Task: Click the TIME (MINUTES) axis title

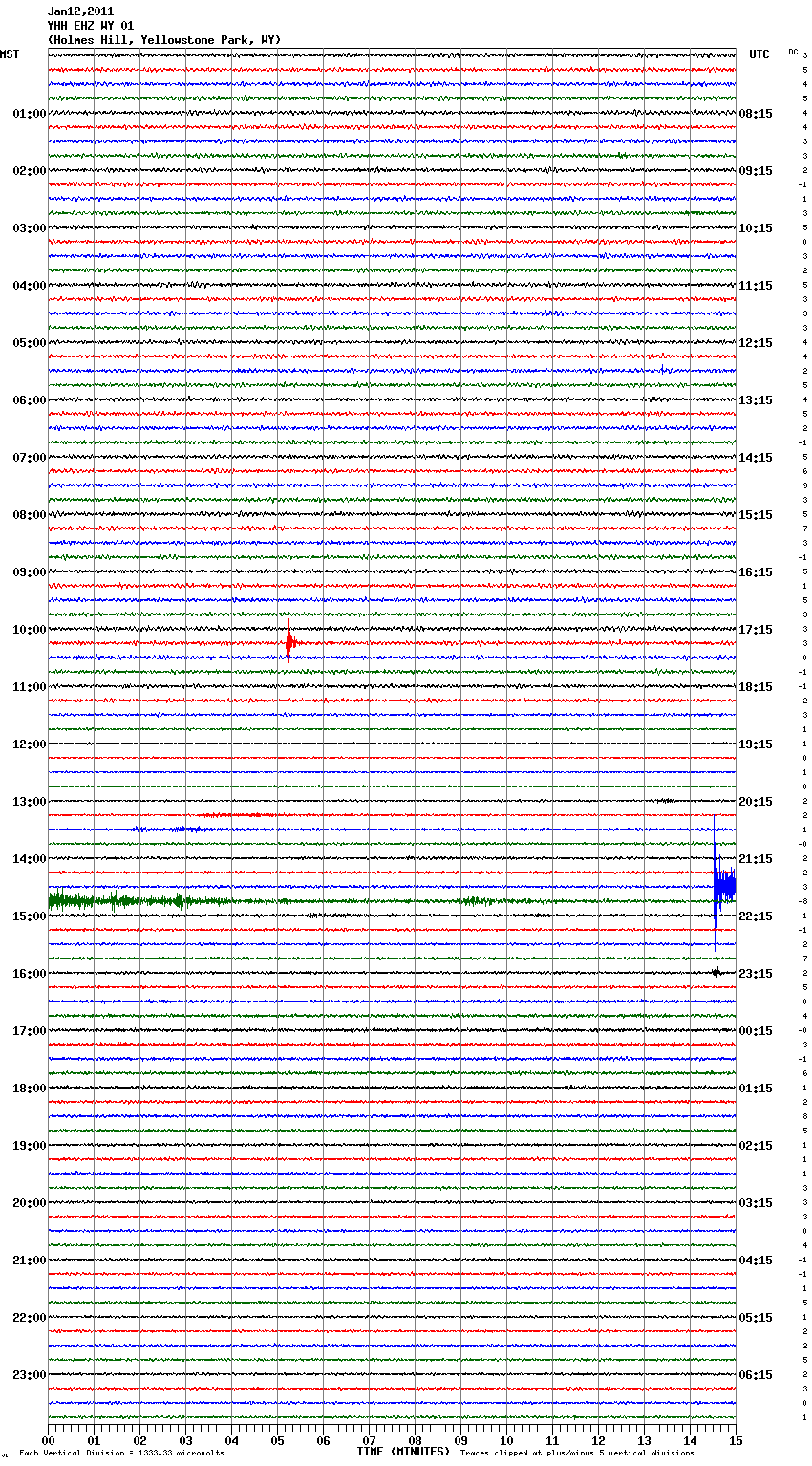Action: coord(403,1452)
